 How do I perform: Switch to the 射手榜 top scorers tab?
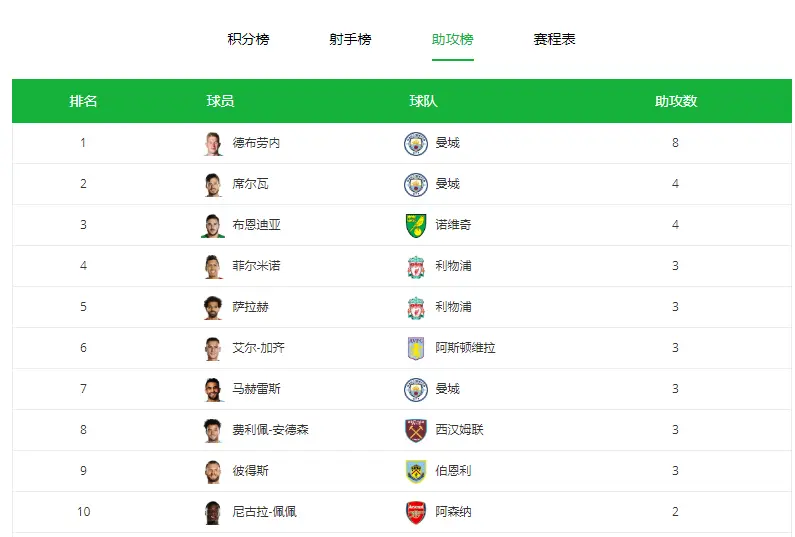point(350,39)
